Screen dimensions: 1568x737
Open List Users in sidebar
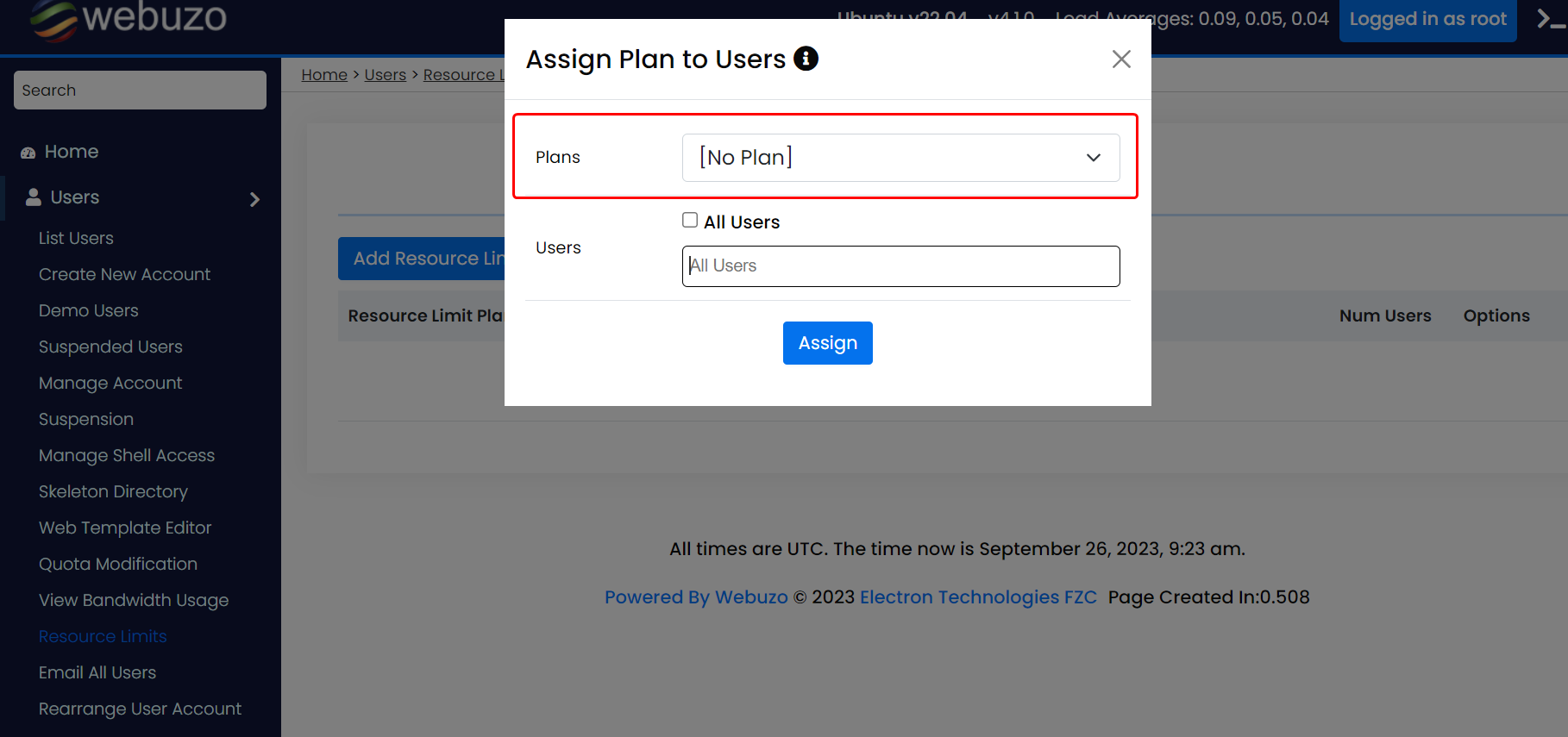point(76,238)
